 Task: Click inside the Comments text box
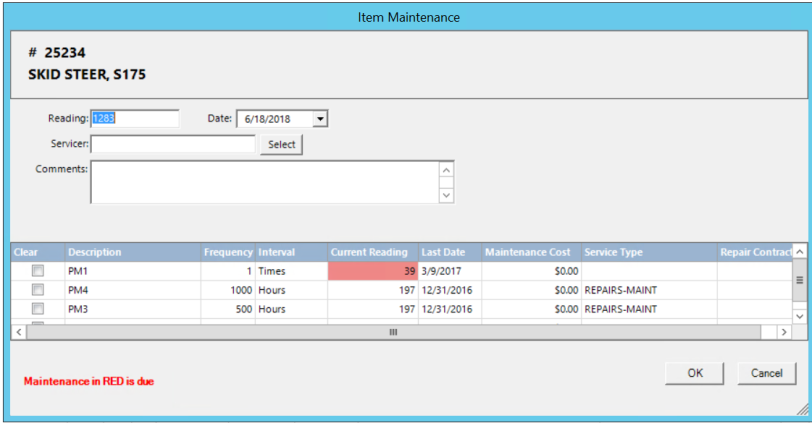click(x=265, y=182)
